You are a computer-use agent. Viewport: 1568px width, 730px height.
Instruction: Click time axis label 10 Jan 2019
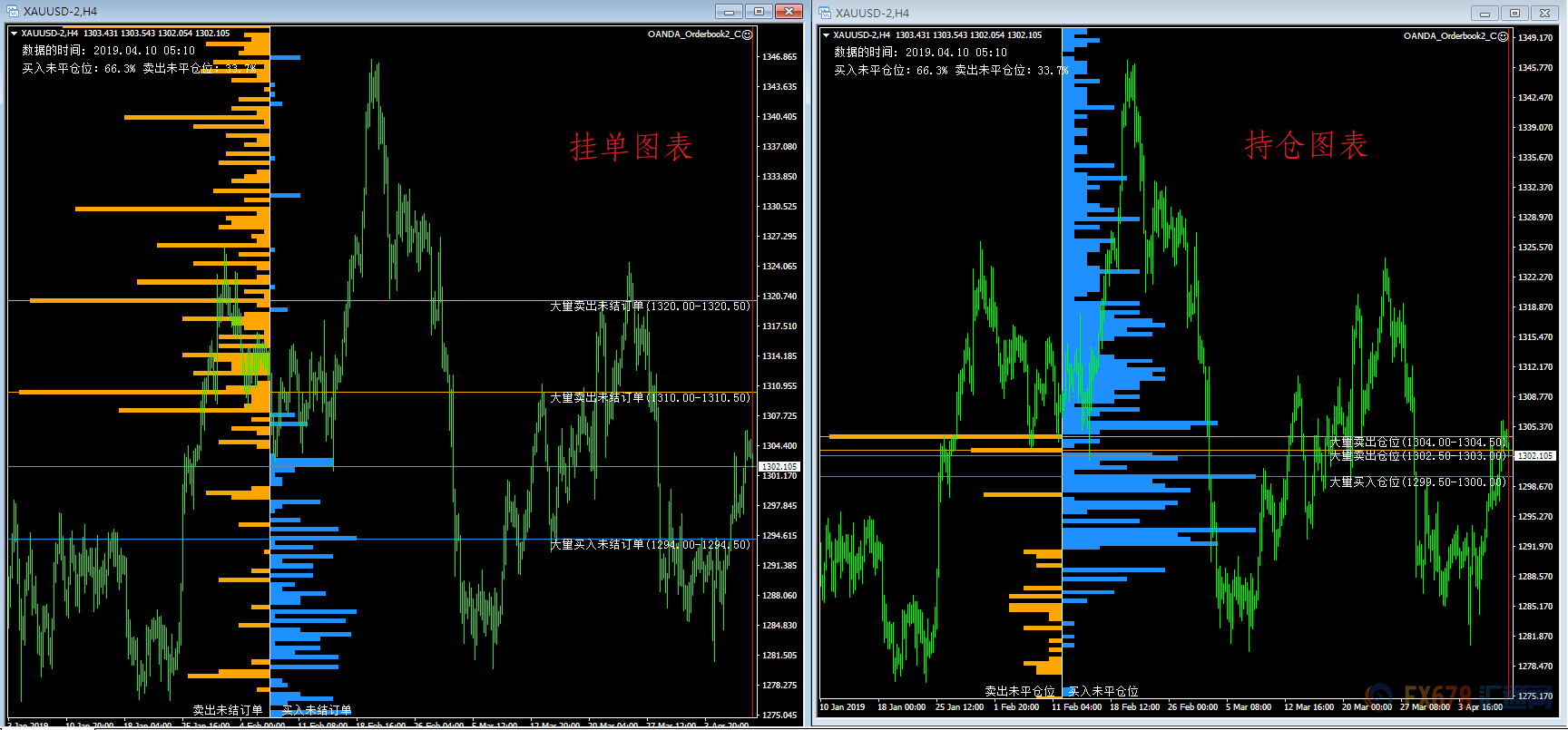(x=842, y=707)
